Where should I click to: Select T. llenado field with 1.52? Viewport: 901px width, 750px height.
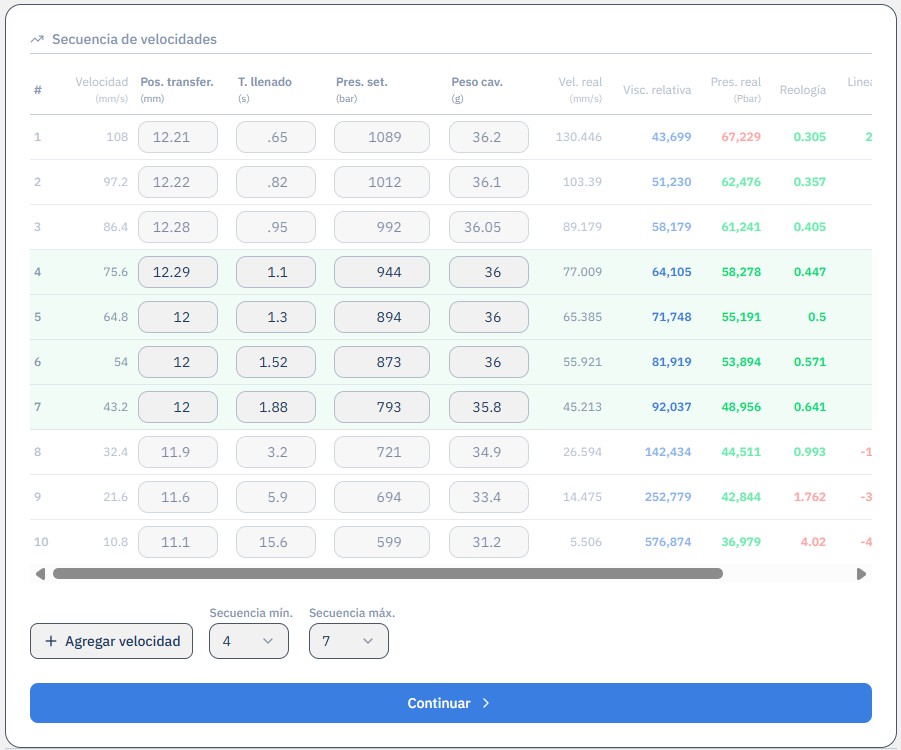coord(276,362)
